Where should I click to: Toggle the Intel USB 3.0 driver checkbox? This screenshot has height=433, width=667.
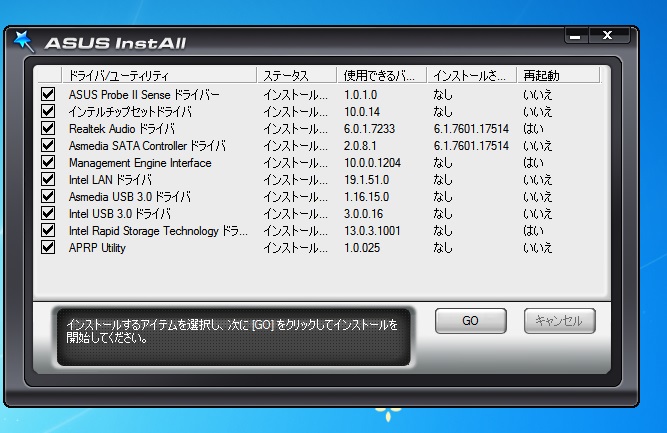pos(48,214)
